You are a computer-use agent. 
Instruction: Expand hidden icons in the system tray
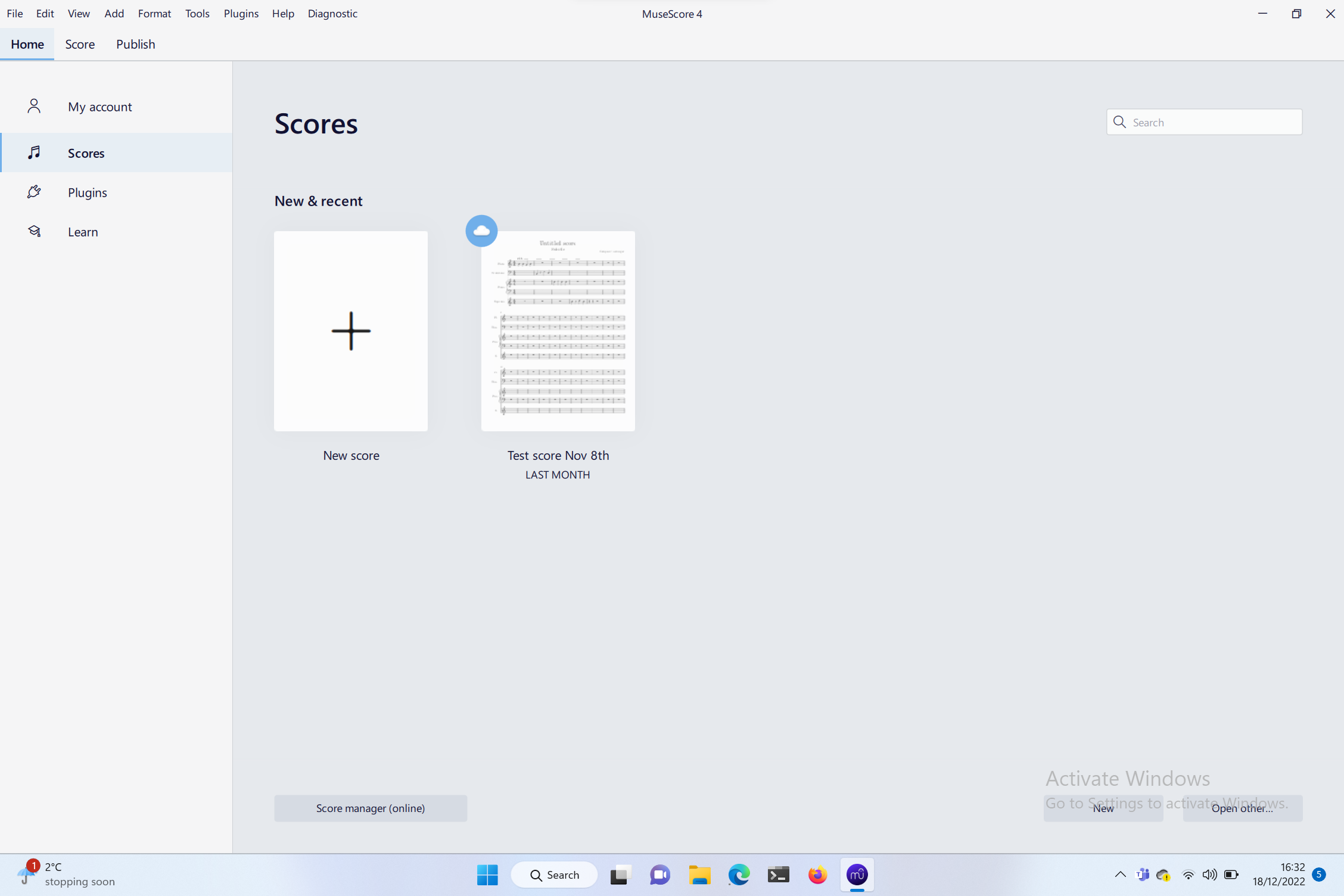click(1120, 875)
